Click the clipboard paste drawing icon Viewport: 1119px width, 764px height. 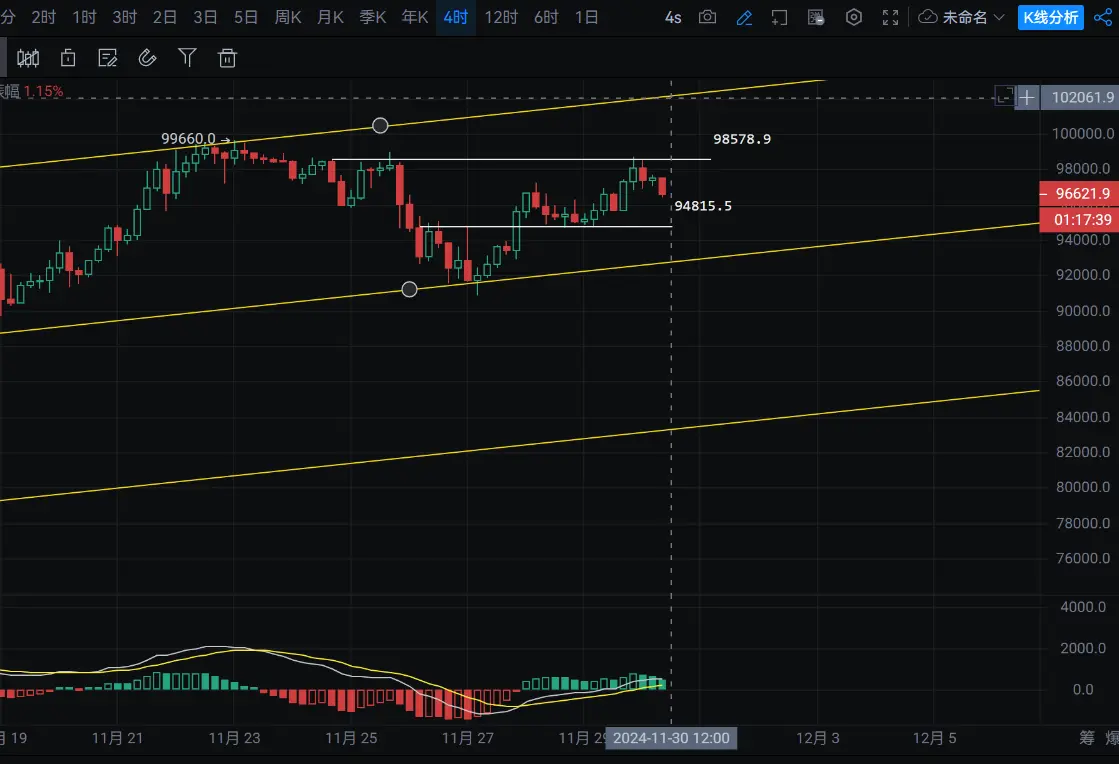(68, 58)
